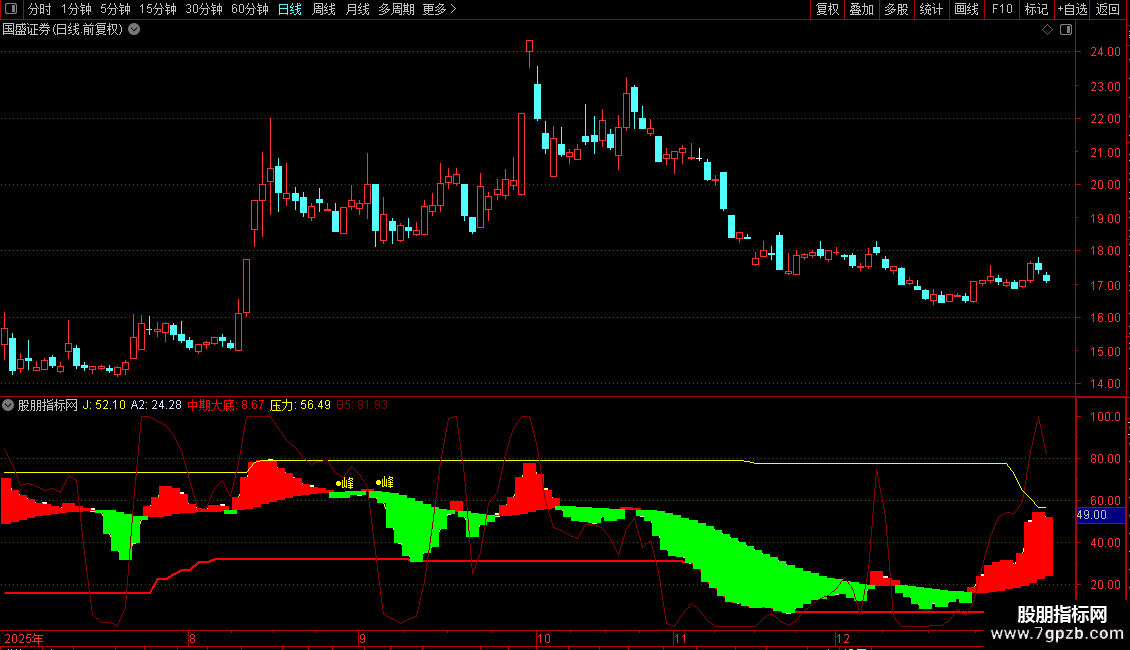Click the B5: 81.83 value
Image resolution: width=1130 pixels, height=650 pixels.
362,406
